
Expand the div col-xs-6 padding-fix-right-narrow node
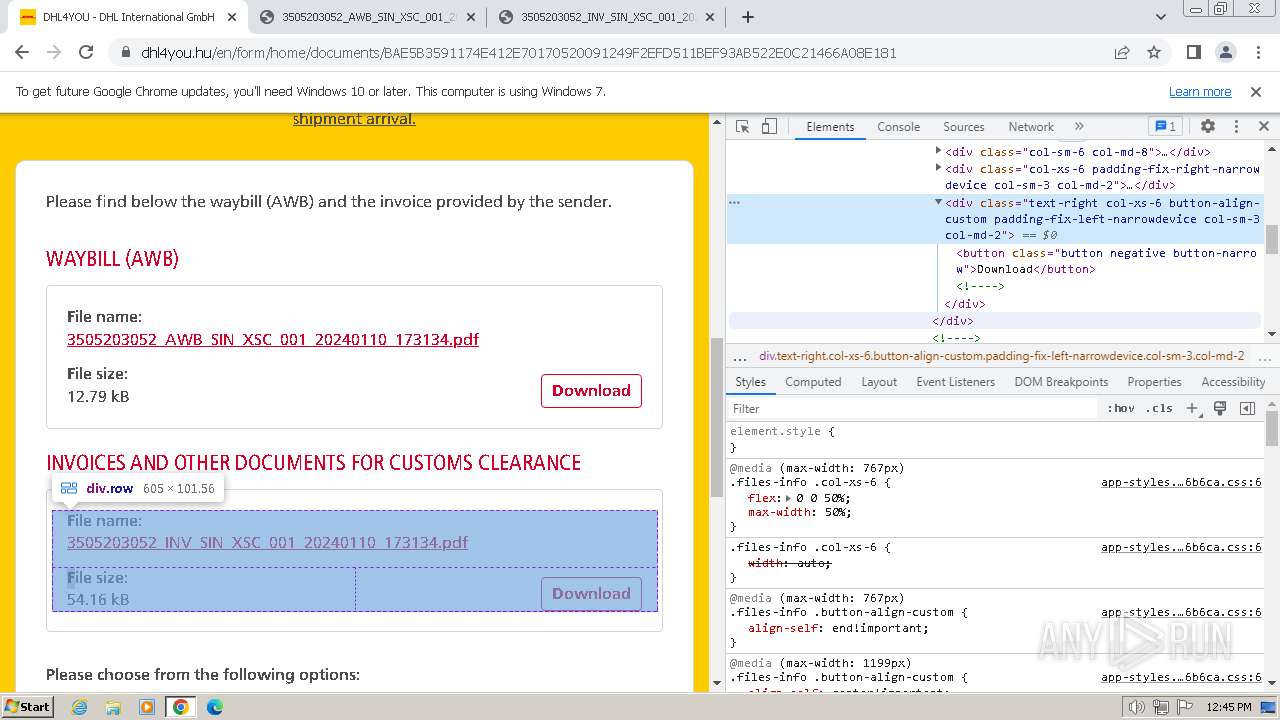click(x=938, y=168)
